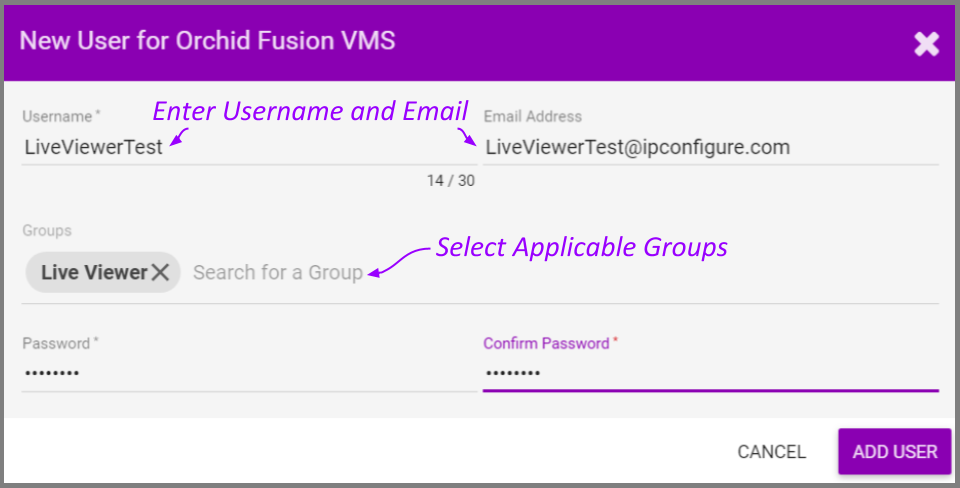The image size is (960, 488).
Task: Select the Live Viewer group chip label
Action: pyautogui.click(x=94, y=273)
